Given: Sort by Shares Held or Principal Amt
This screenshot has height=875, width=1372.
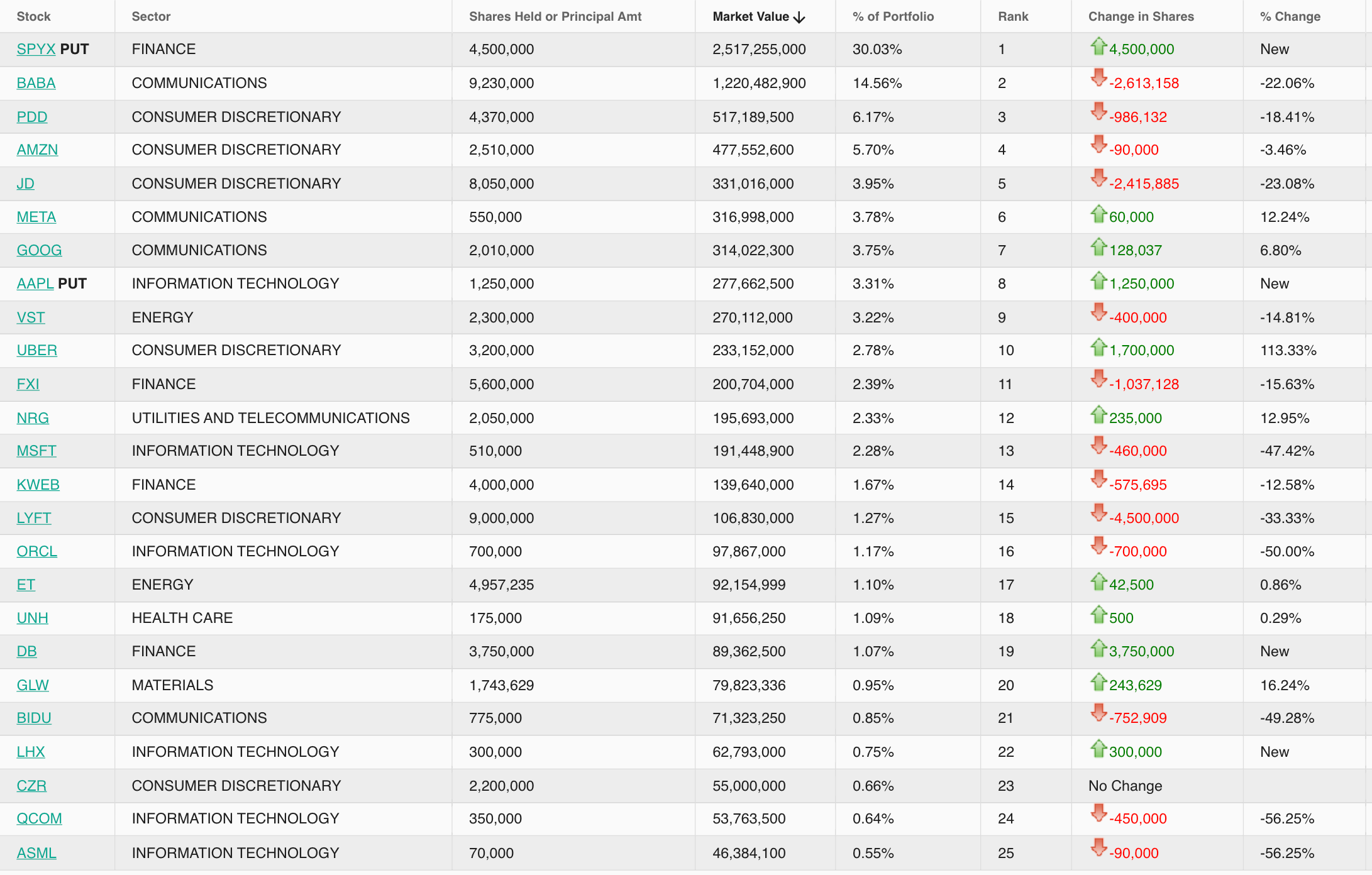Looking at the screenshot, I should [555, 16].
